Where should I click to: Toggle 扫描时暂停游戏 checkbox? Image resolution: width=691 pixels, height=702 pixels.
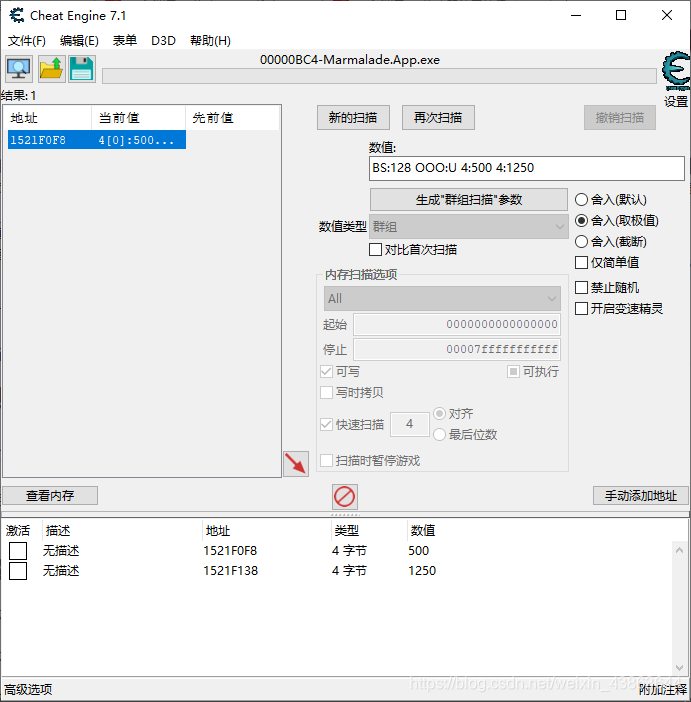(x=370, y=461)
